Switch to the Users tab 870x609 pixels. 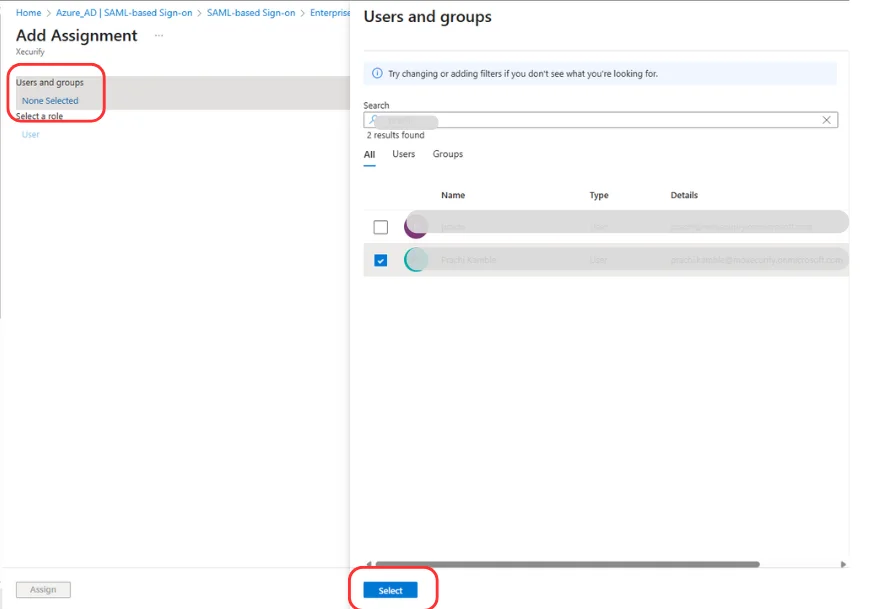(403, 154)
